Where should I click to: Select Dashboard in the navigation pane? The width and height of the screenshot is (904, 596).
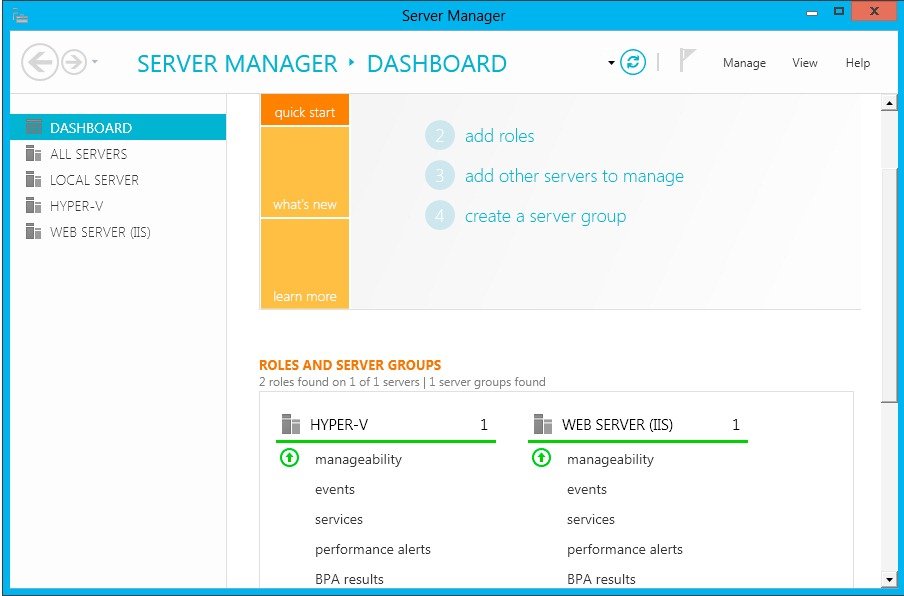[118, 127]
